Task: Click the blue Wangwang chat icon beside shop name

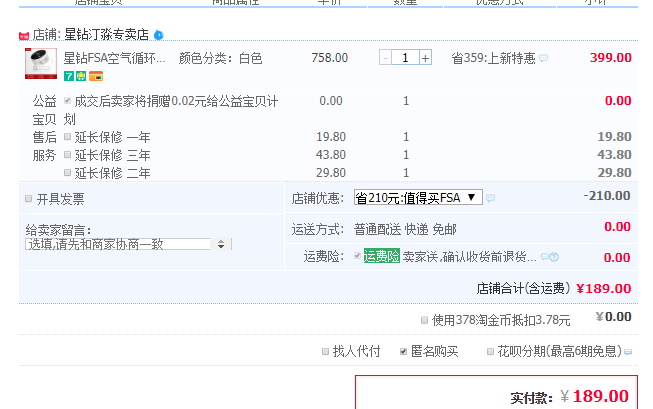Action: (159, 35)
